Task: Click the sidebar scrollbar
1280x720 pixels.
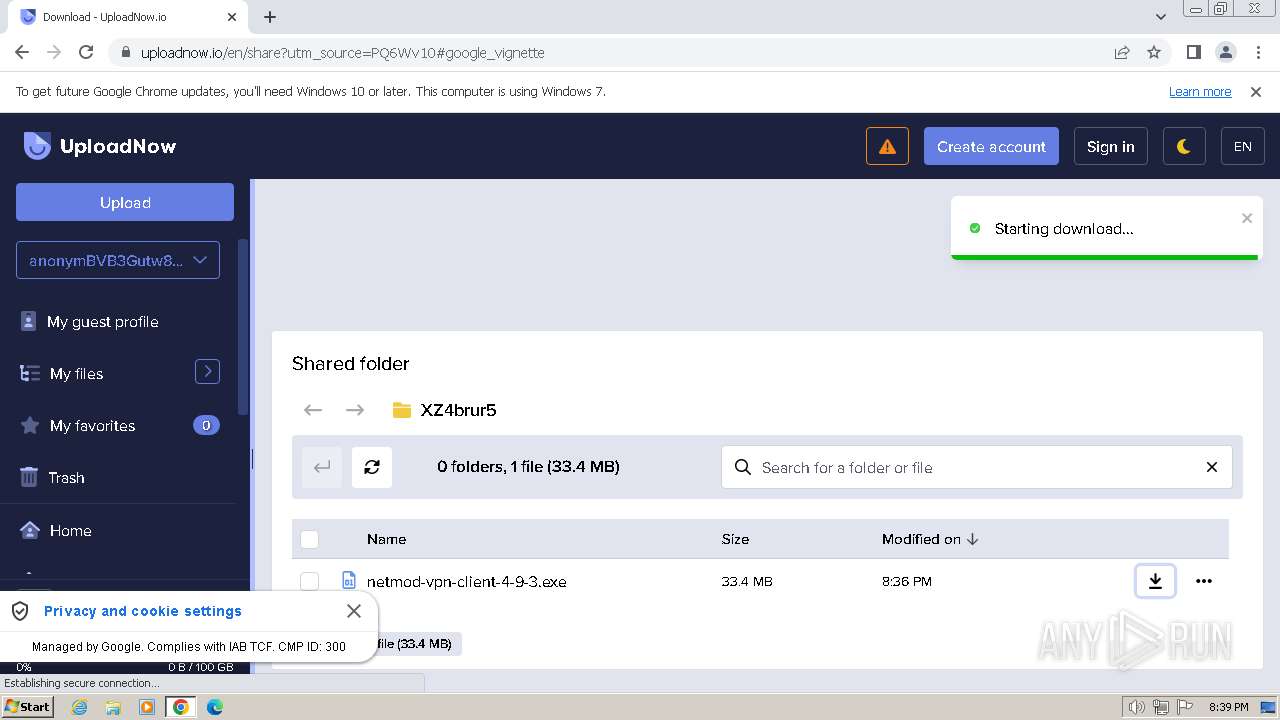Action: pyautogui.click(x=242, y=327)
